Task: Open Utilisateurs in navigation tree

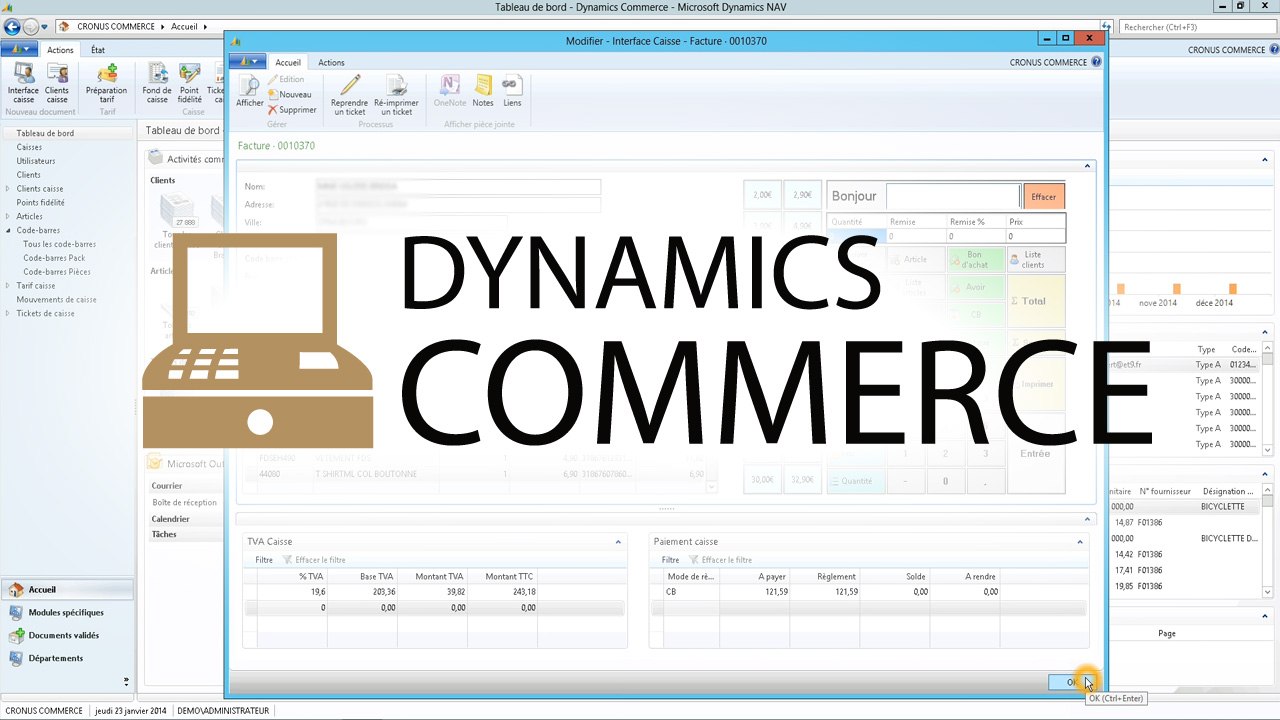Action: [x=36, y=161]
